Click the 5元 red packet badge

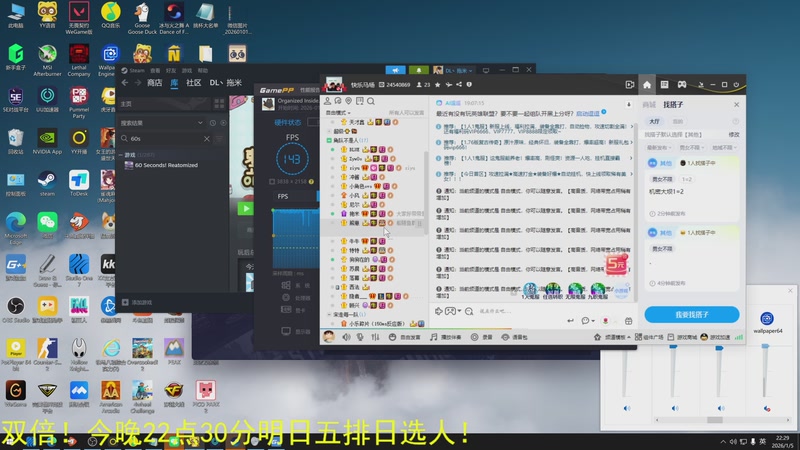coord(616,264)
